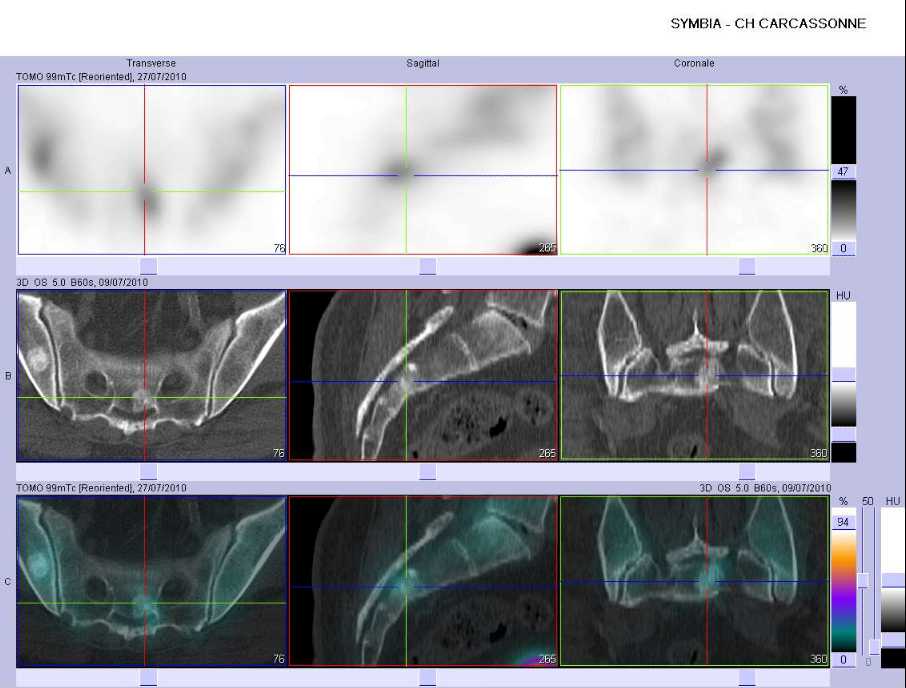Image resolution: width=906 pixels, height=688 pixels.
Task: Click row C '3D OS 5.0 B60s, 09/07/2010' label
Action: (x=765, y=488)
